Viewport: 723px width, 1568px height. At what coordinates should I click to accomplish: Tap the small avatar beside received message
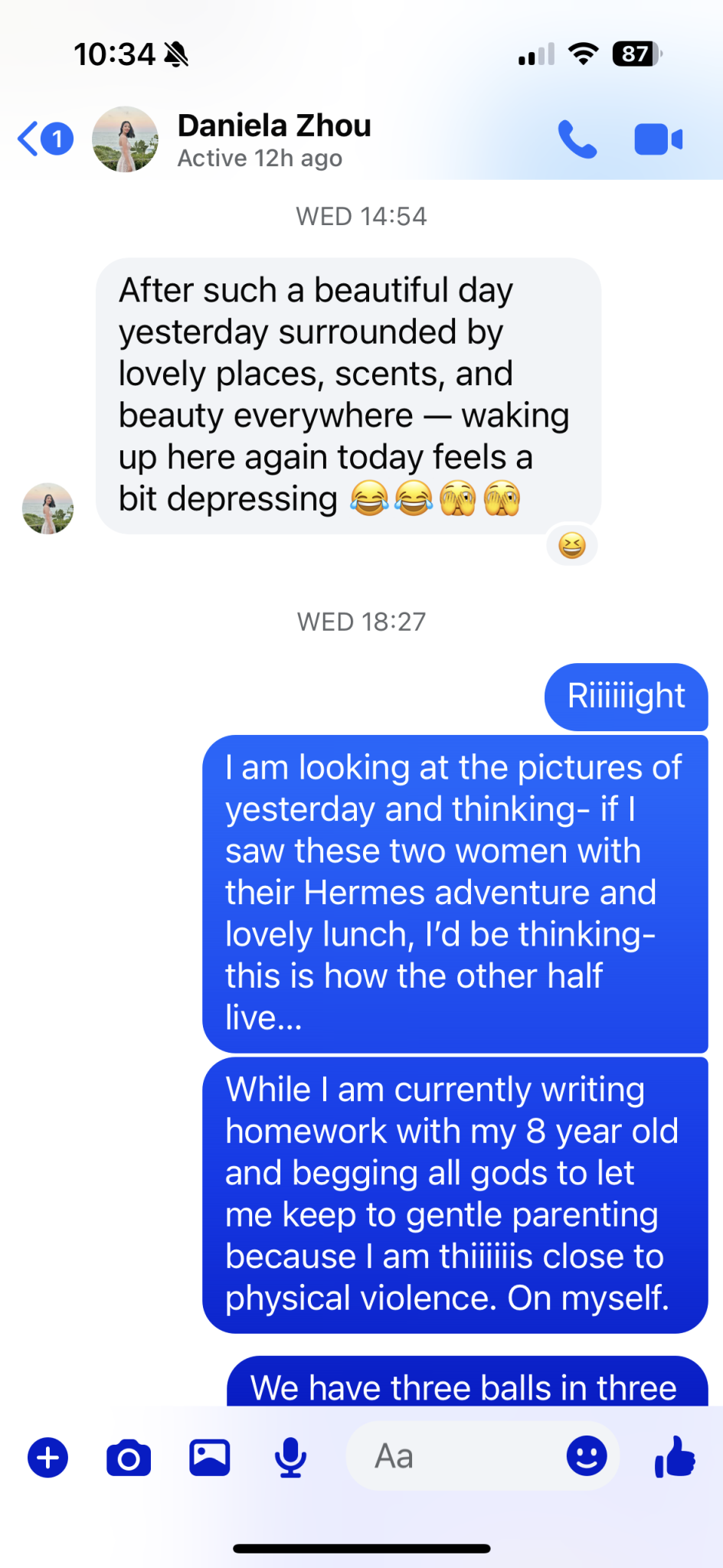tap(47, 508)
